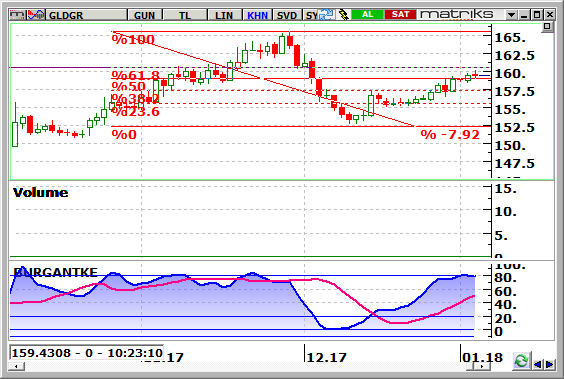Toggle the KHN button
Screen dimensions: 564x379
point(258,15)
